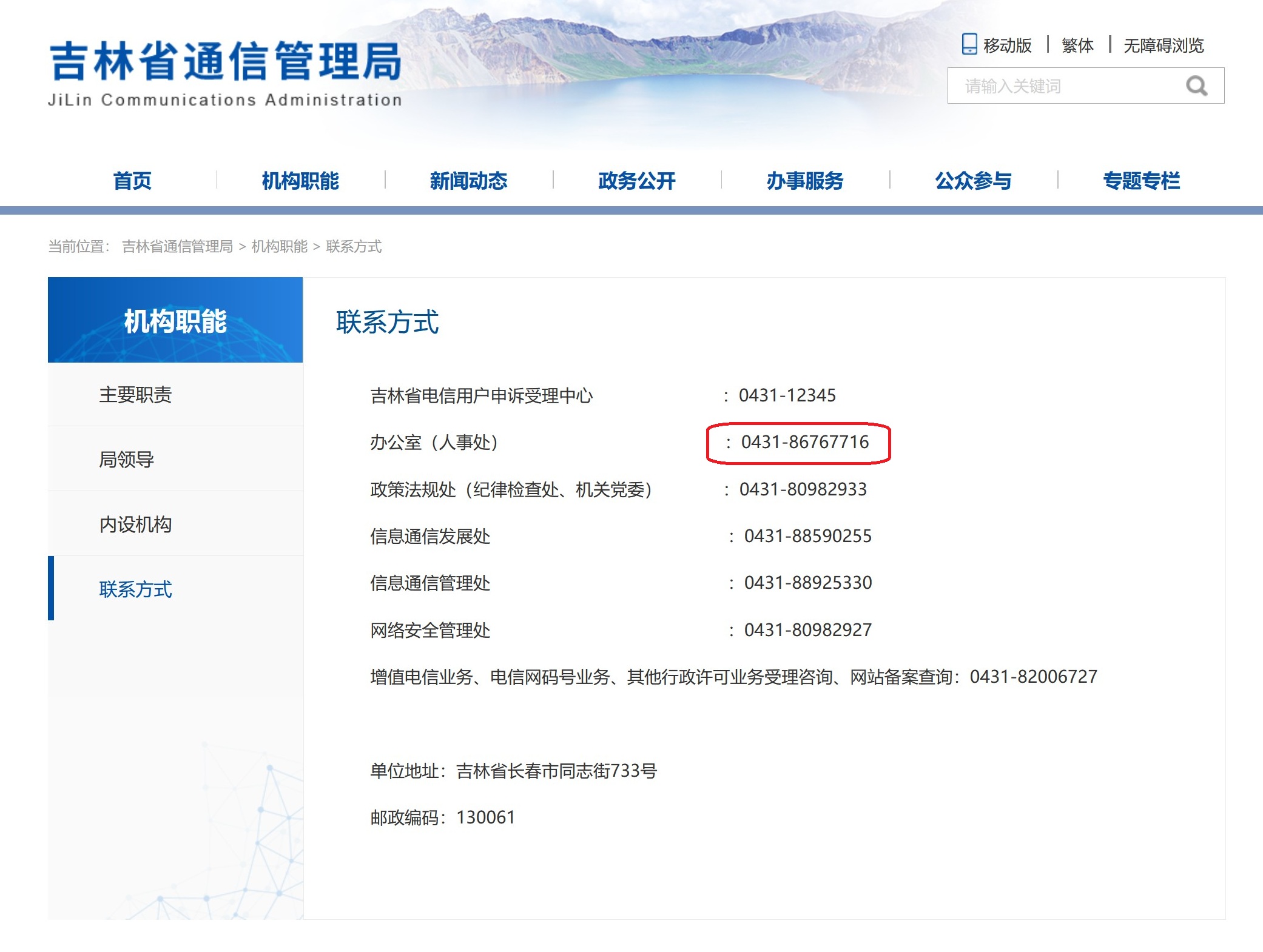Open the 政务公开 menu item

click(x=636, y=180)
